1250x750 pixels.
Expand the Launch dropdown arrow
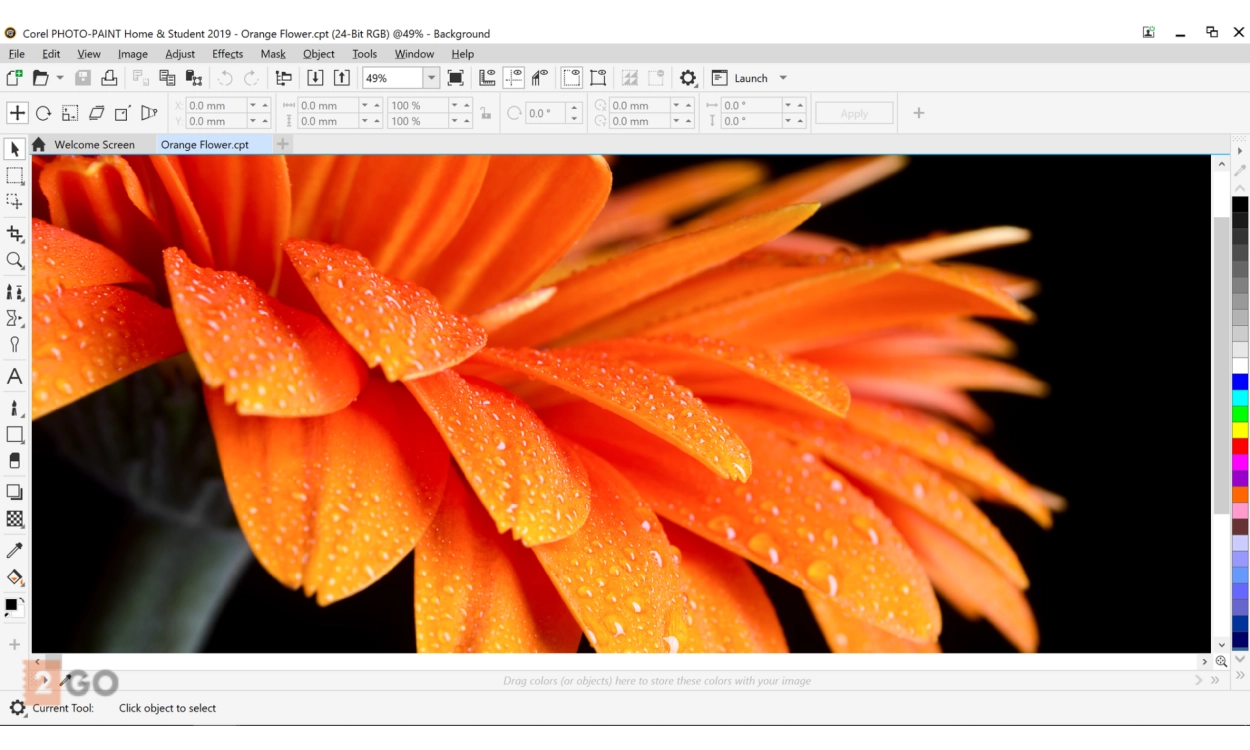click(783, 78)
